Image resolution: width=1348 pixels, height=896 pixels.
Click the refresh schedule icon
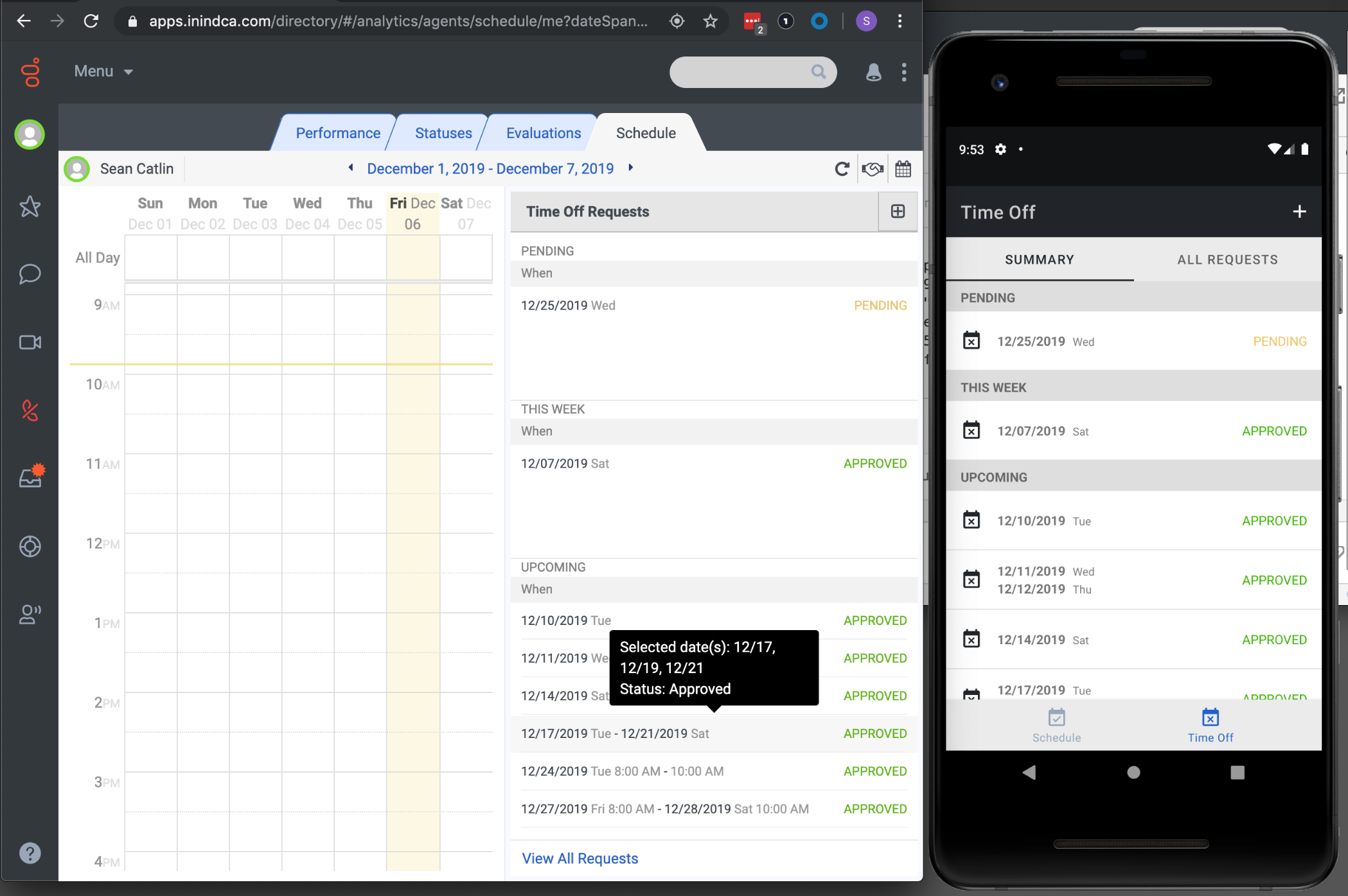pyautogui.click(x=842, y=169)
